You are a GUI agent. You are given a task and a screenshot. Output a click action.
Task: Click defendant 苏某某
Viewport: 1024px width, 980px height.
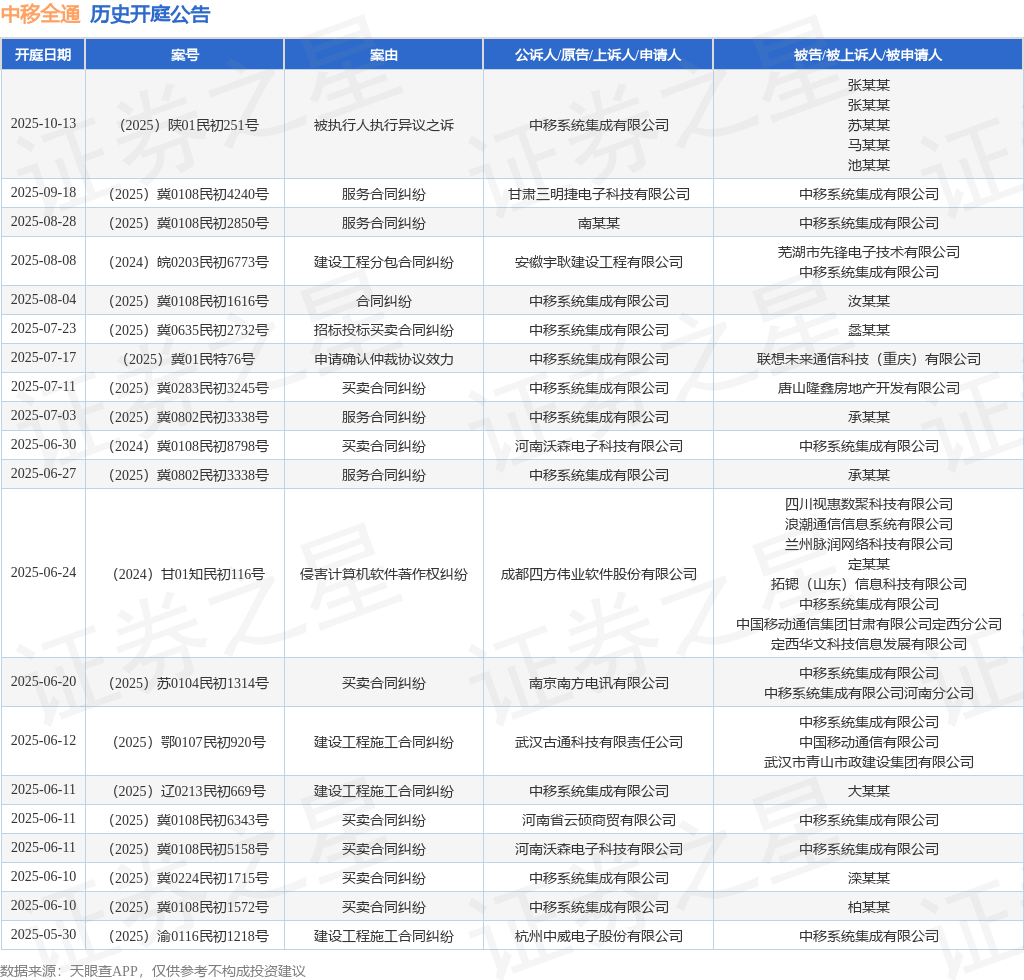click(x=869, y=125)
